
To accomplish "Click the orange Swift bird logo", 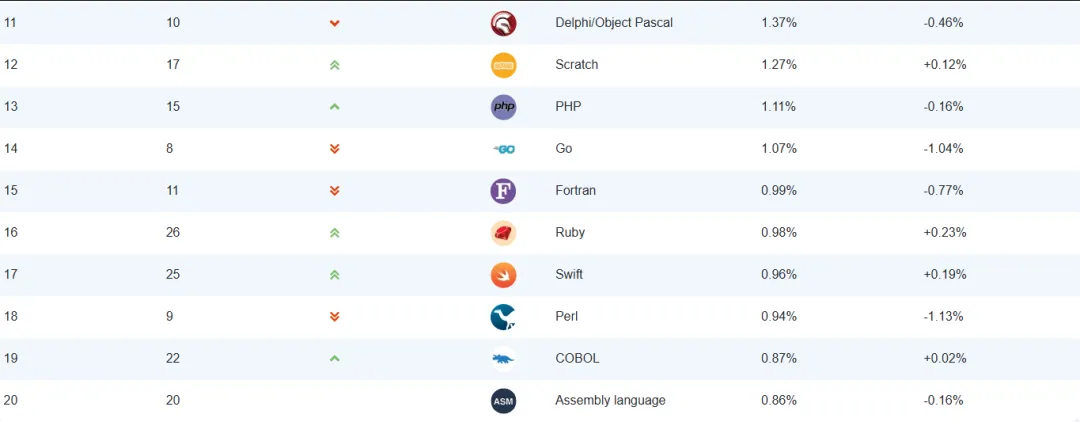I will [x=503, y=275].
